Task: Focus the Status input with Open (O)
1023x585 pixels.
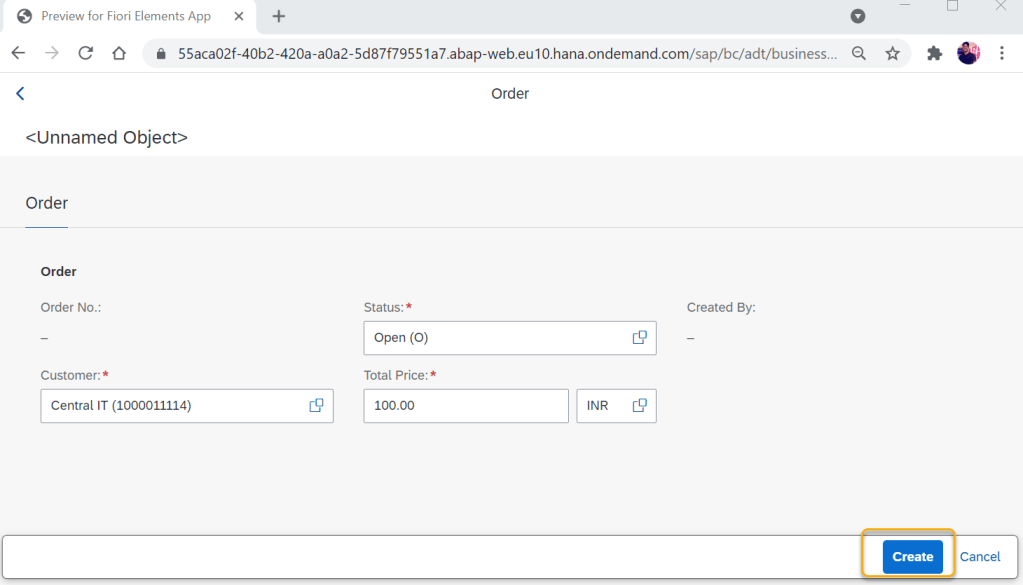Action: 510,338
